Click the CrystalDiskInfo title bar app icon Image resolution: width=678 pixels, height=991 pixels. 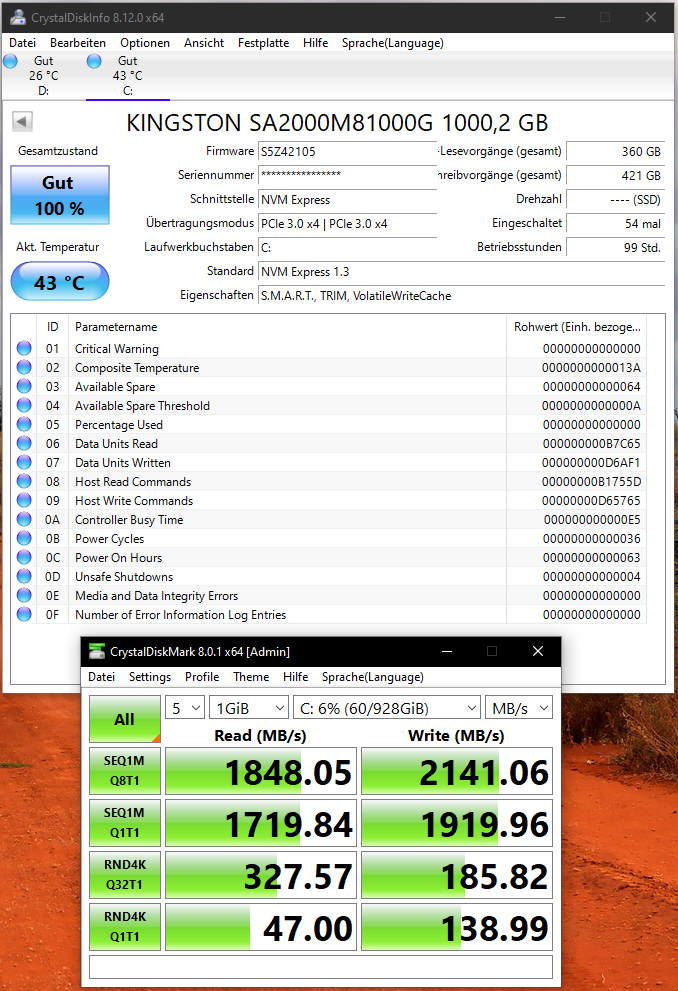[17, 17]
